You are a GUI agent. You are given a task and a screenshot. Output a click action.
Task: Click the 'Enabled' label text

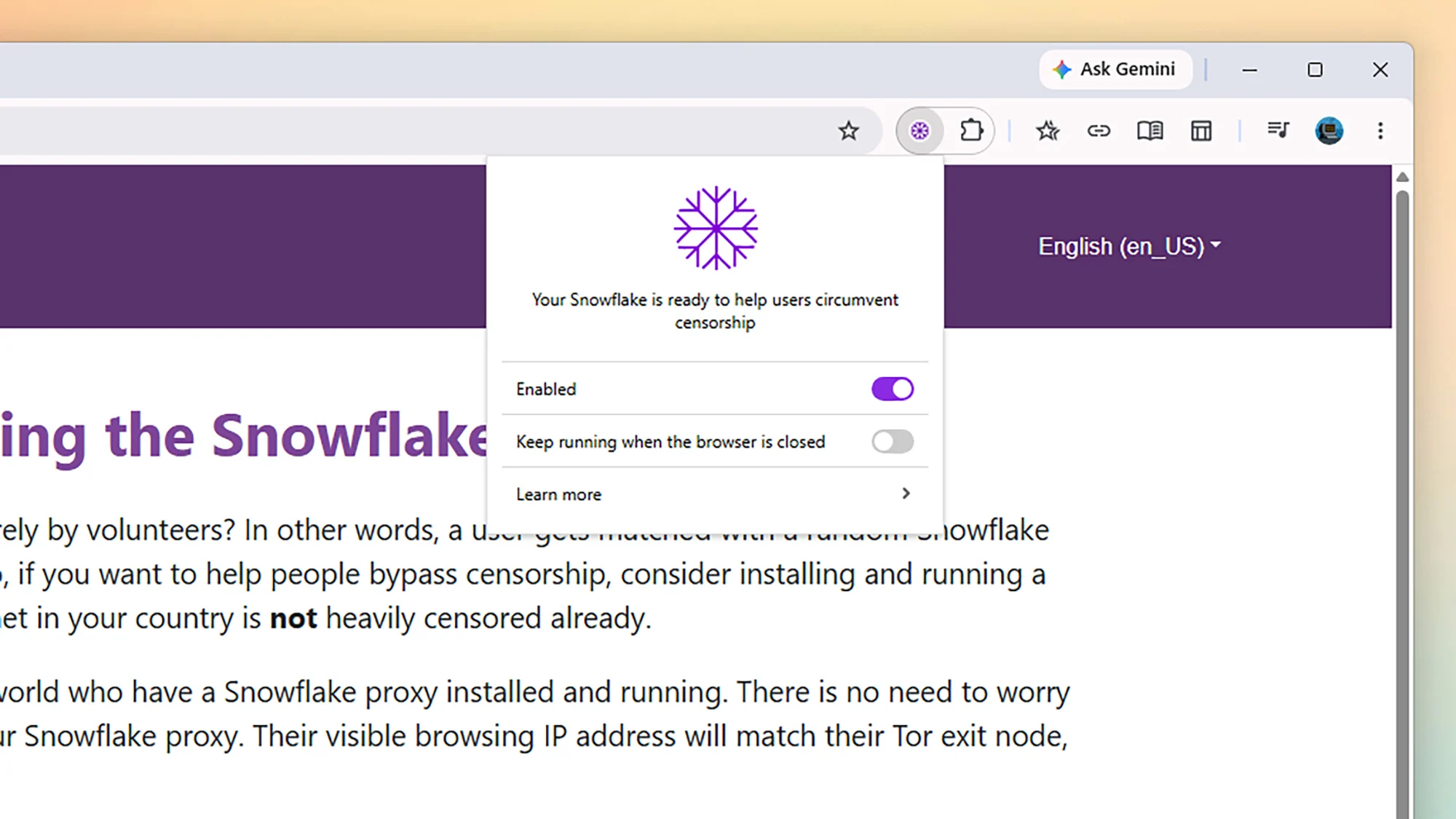click(x=546, y=389)
